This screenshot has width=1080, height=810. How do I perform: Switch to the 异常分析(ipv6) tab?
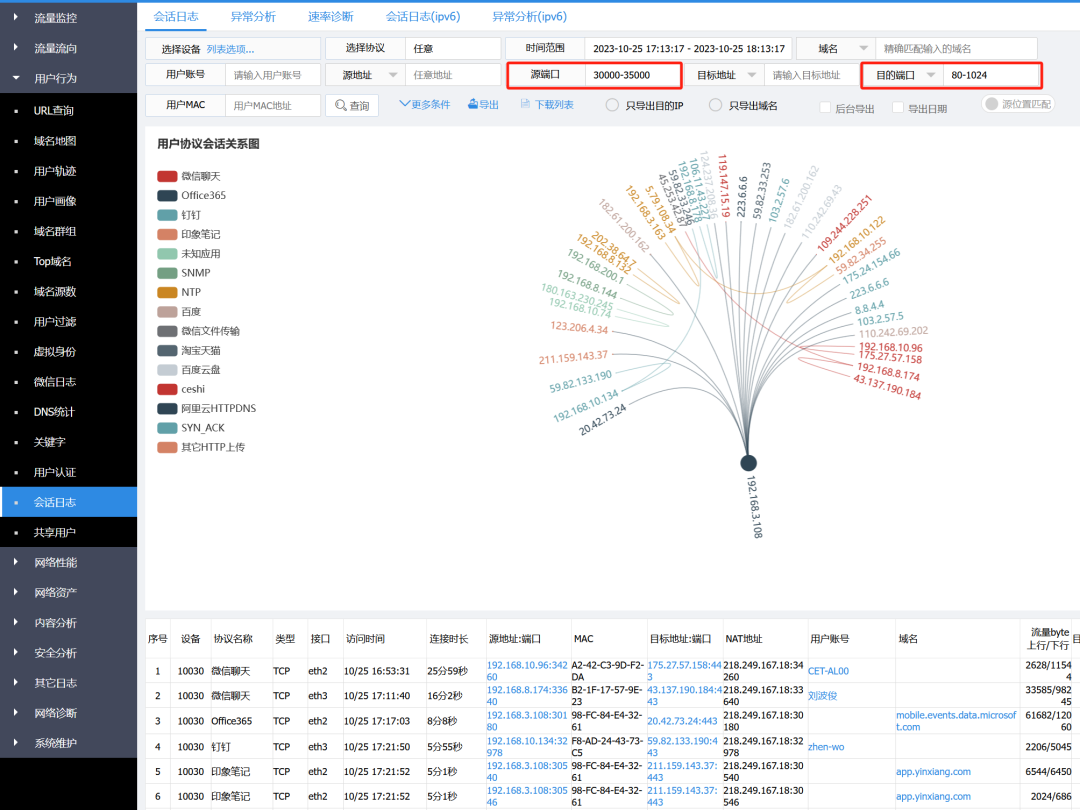point(529,17)
